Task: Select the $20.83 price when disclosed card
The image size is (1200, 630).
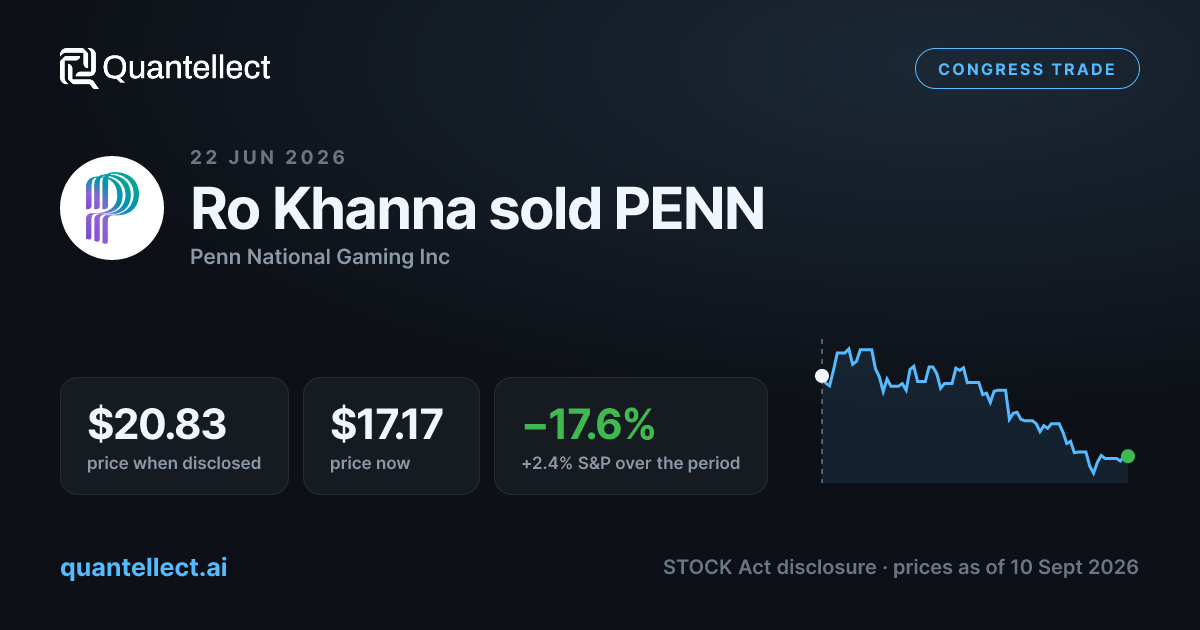Action: point(174,436)
